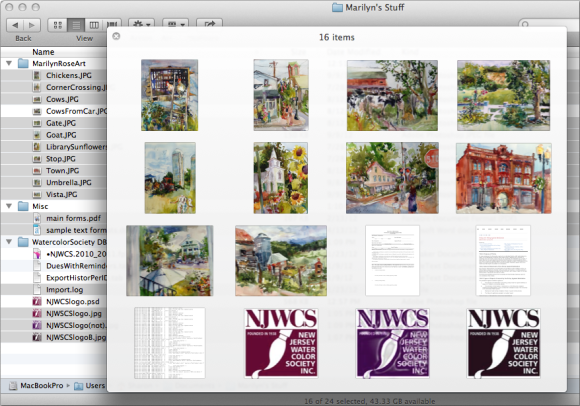
Task: Collapse the WatercolorSociety DB folder
Action: [9, 242]
